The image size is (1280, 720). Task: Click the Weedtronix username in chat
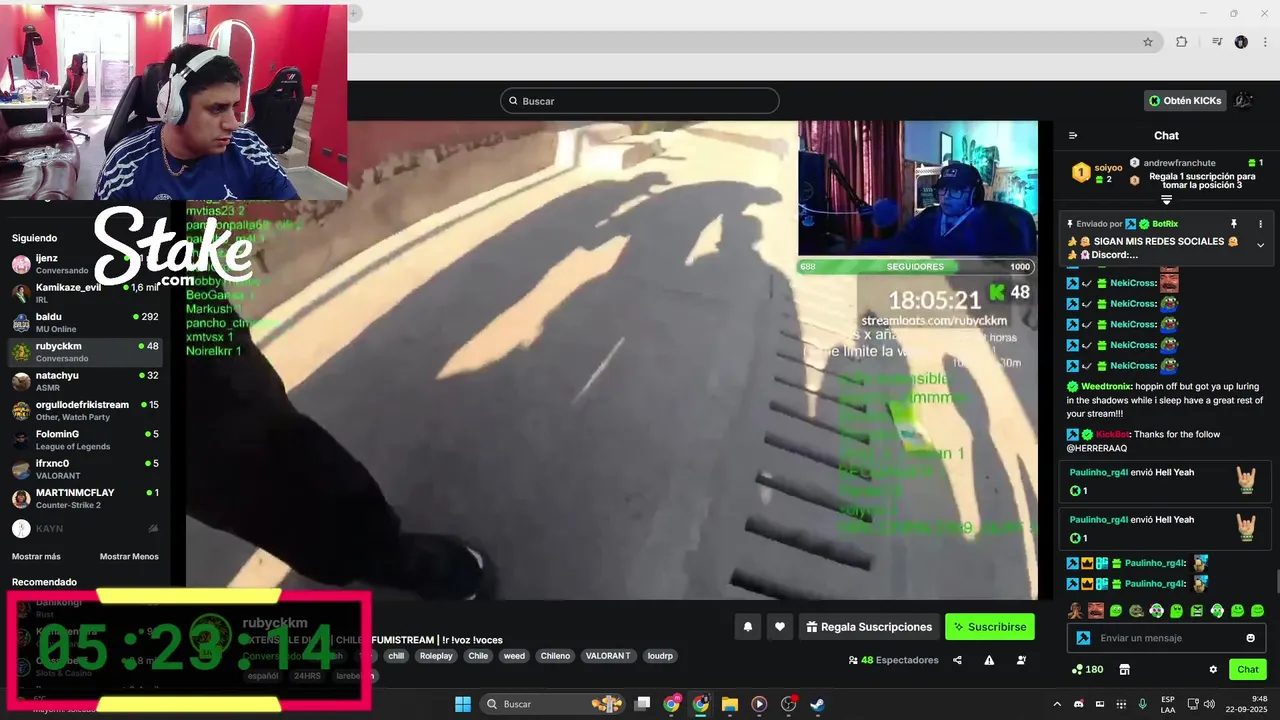[x=1106, y=386]
